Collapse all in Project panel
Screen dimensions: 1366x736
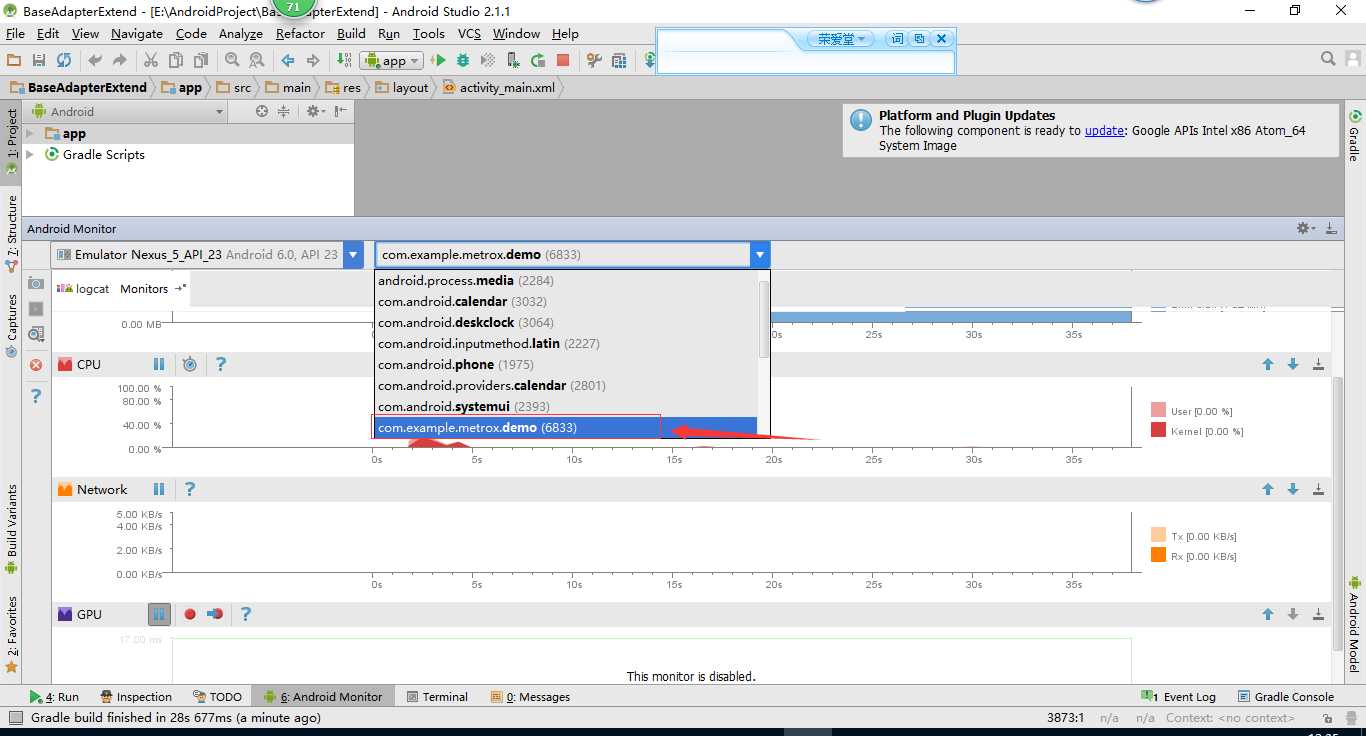pos(284,111)
